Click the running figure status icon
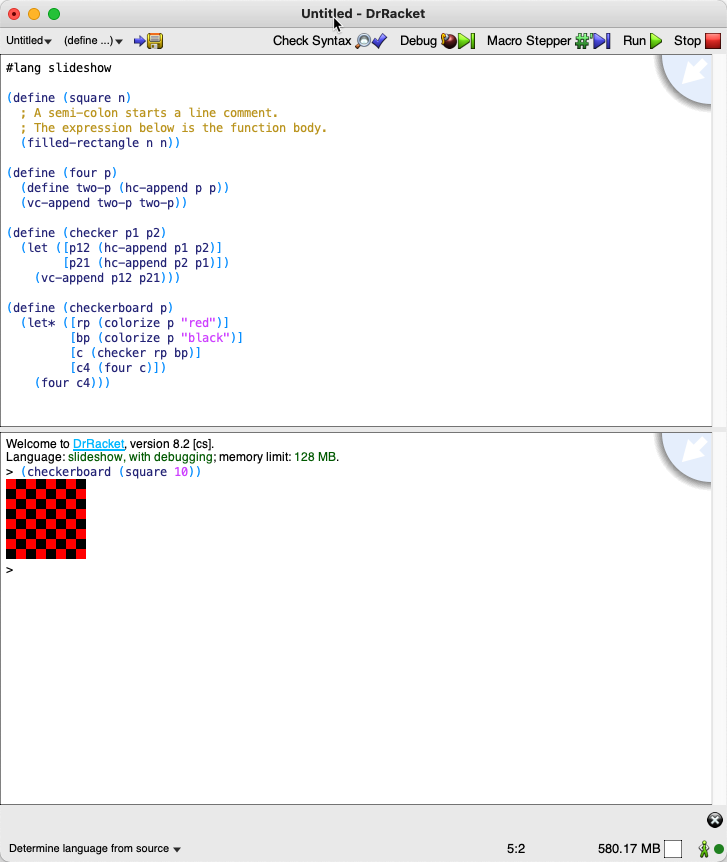The width and height of the screenshot is (727, 862). [x=704, y=849]
